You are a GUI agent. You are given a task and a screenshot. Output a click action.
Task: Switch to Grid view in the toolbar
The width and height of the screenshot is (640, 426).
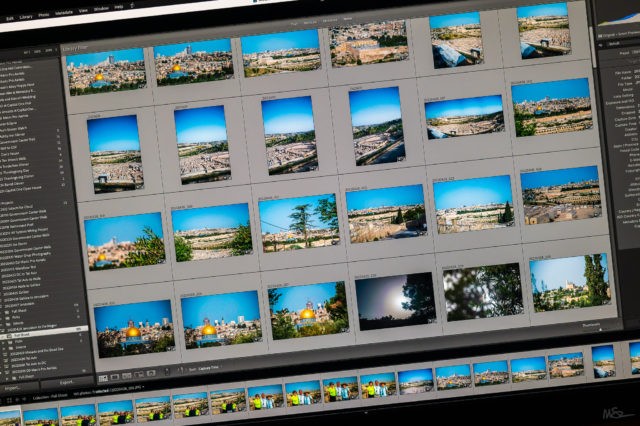102,377
